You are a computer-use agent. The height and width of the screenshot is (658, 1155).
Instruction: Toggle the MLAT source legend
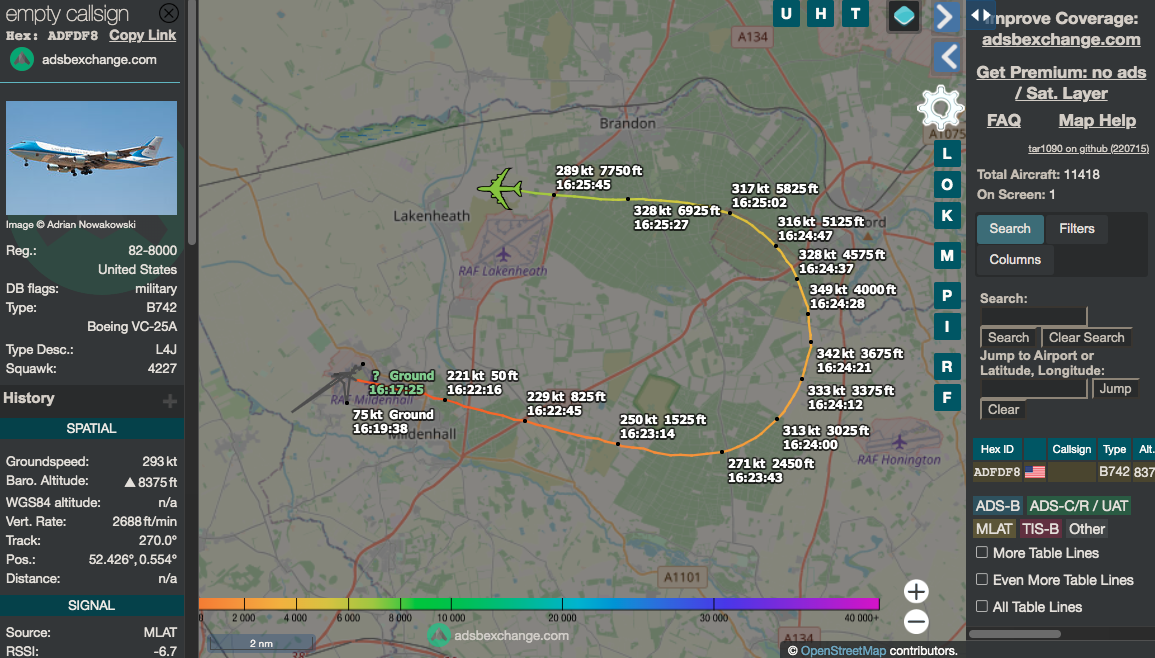[994, 529]
